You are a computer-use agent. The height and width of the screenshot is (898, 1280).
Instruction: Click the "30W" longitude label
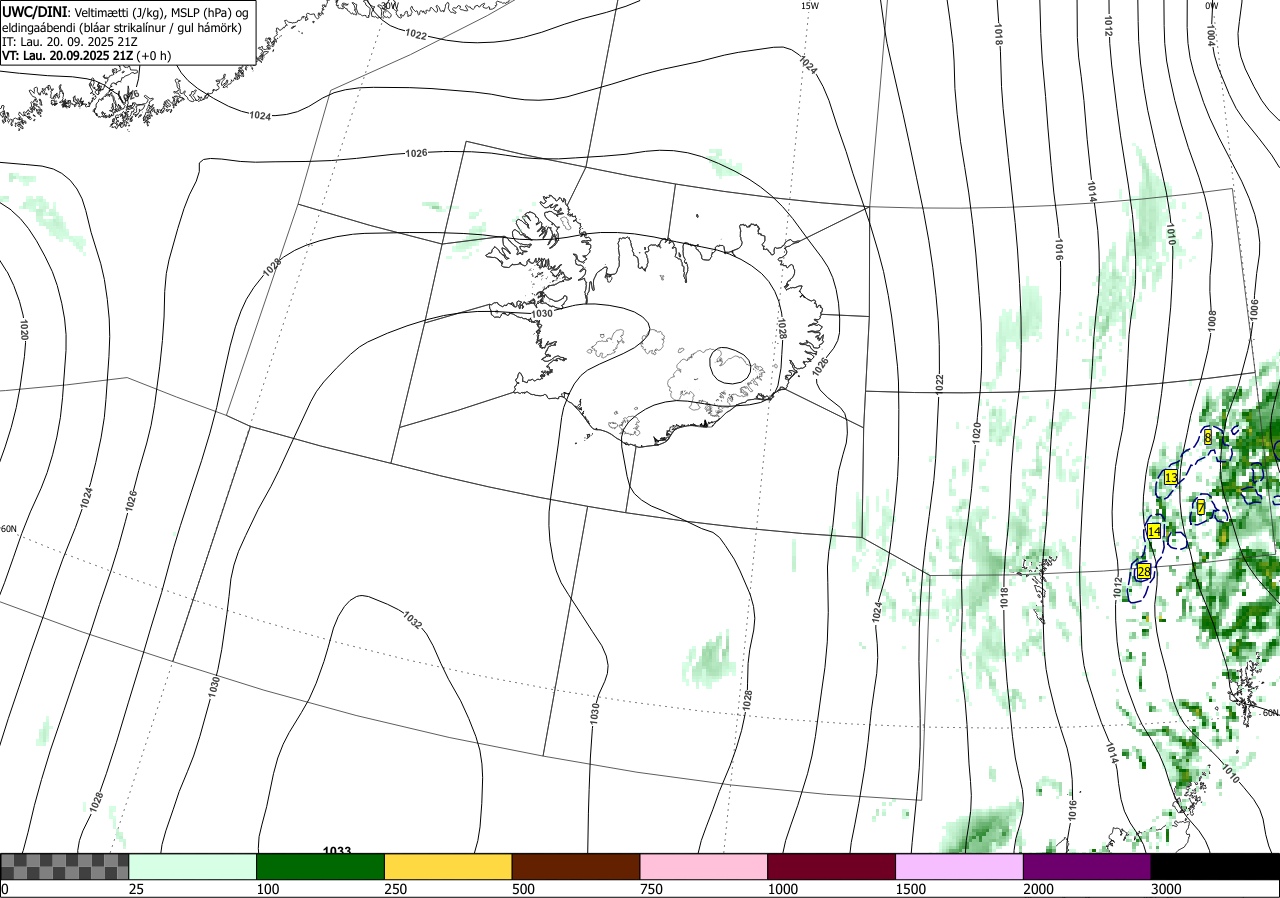pyautogui.click(x=389, y=6)
